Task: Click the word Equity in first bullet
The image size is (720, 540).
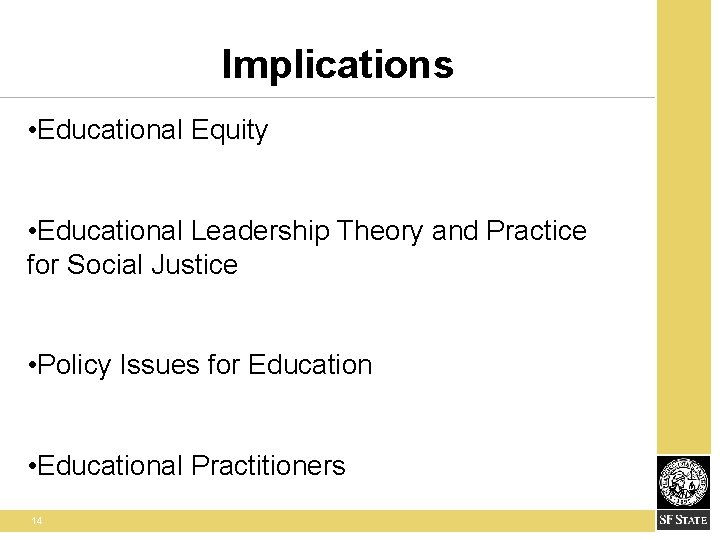Action: [229, 130]
